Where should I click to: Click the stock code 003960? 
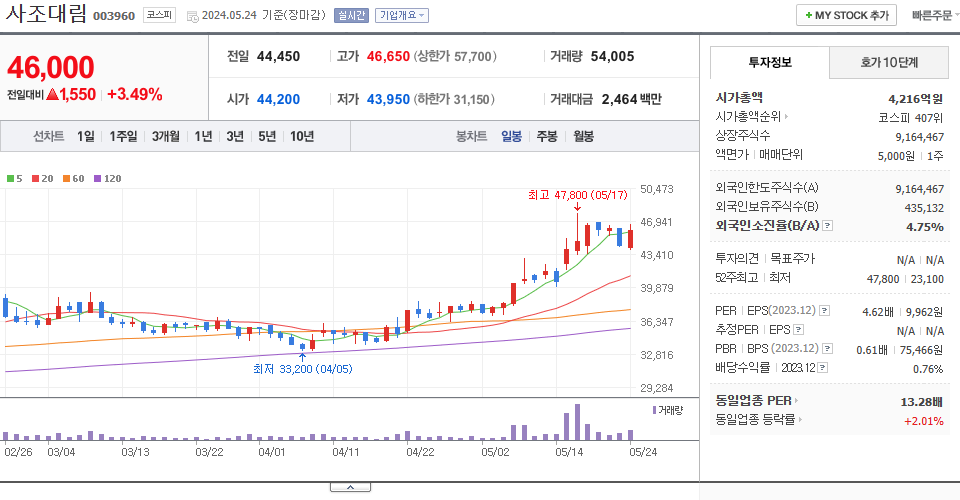pos(114,16)
